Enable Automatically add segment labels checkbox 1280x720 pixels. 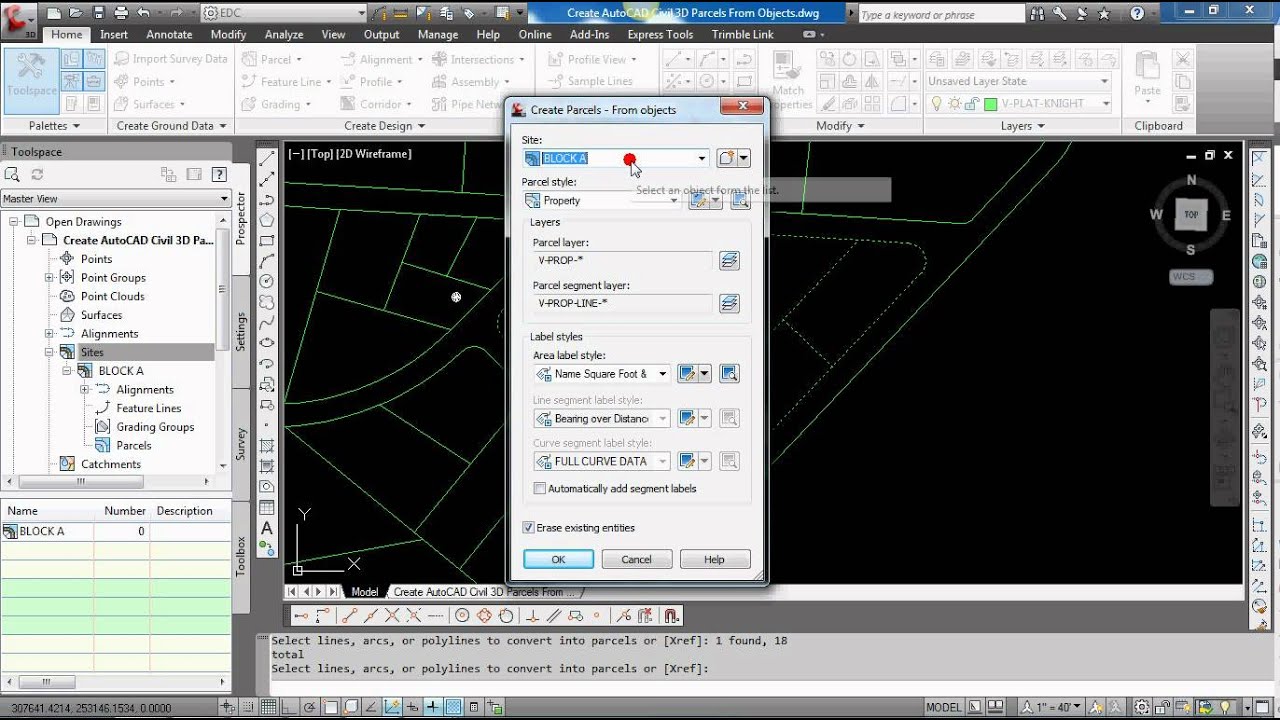540,489
